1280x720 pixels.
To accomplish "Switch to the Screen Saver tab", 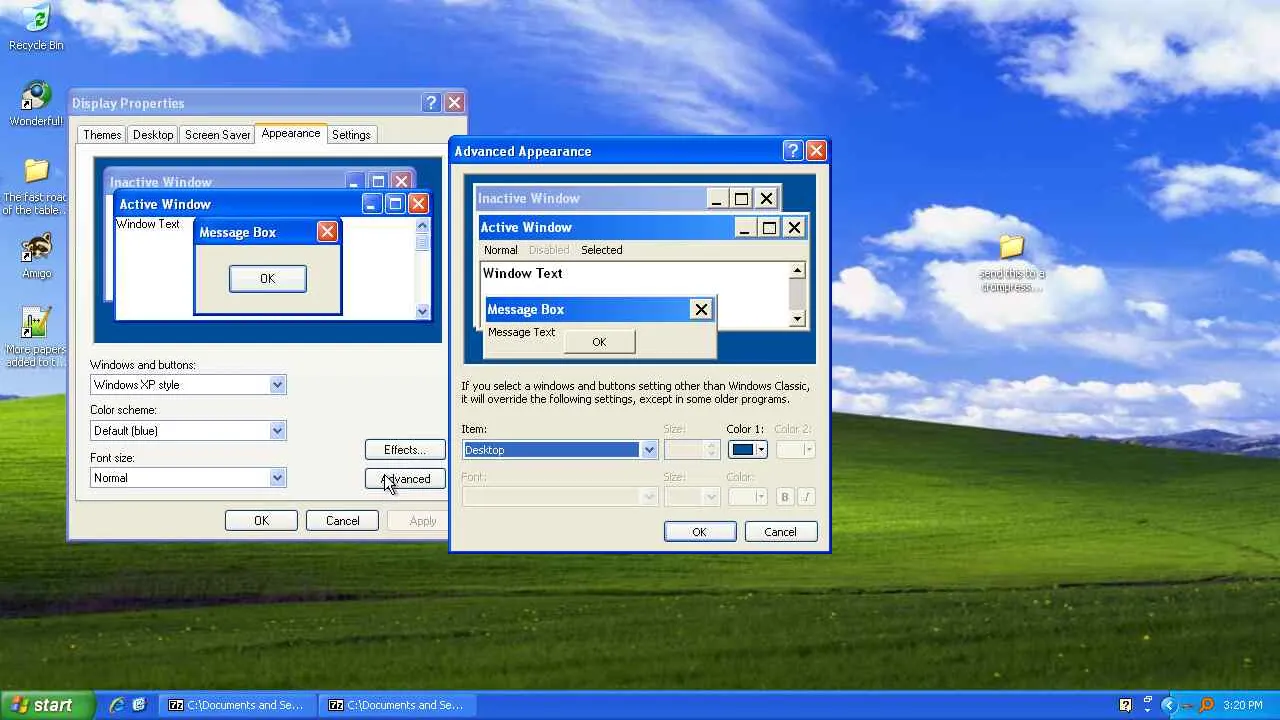I will coord(217,135).
